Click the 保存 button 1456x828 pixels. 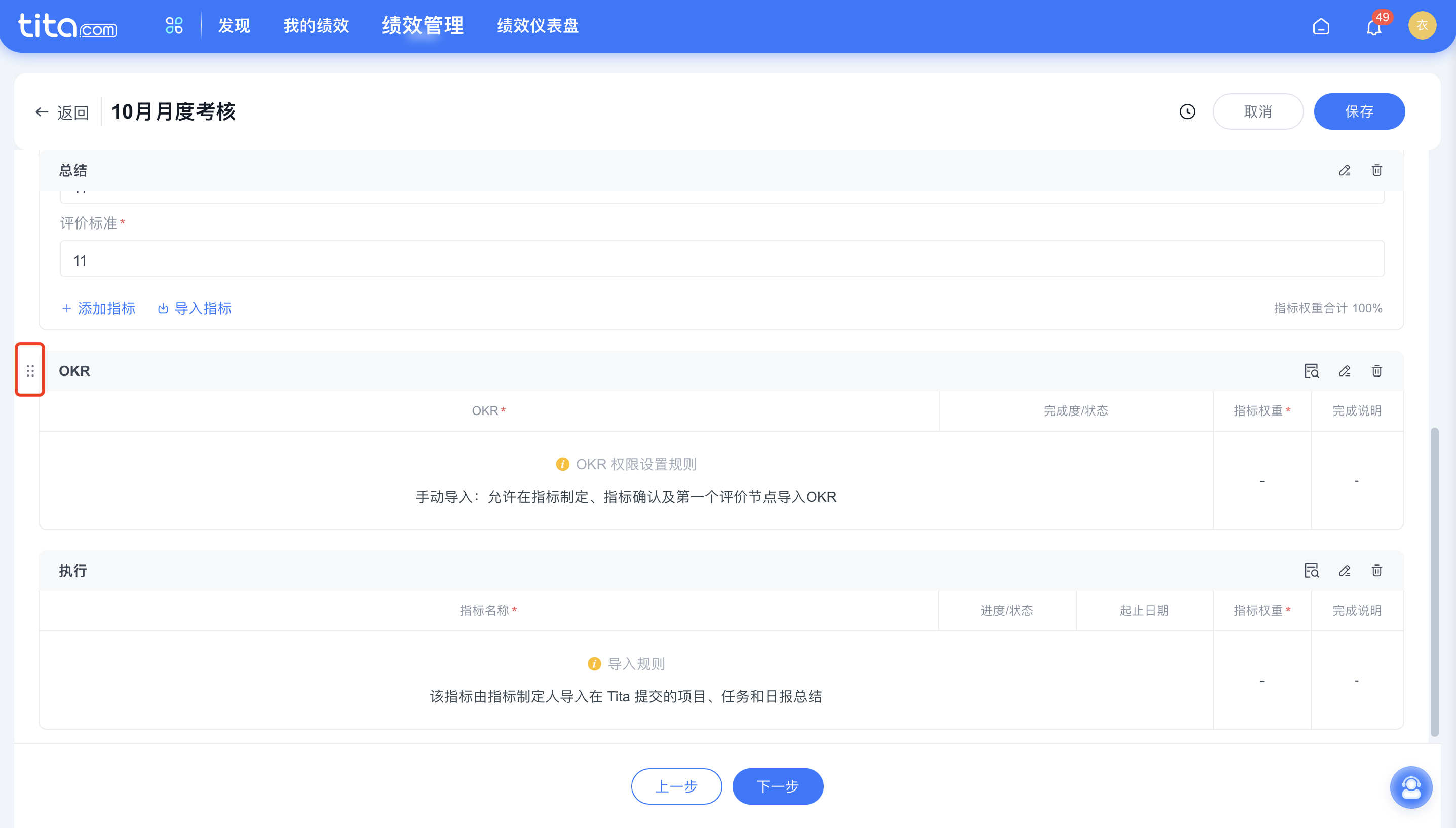click(1359, 111)
